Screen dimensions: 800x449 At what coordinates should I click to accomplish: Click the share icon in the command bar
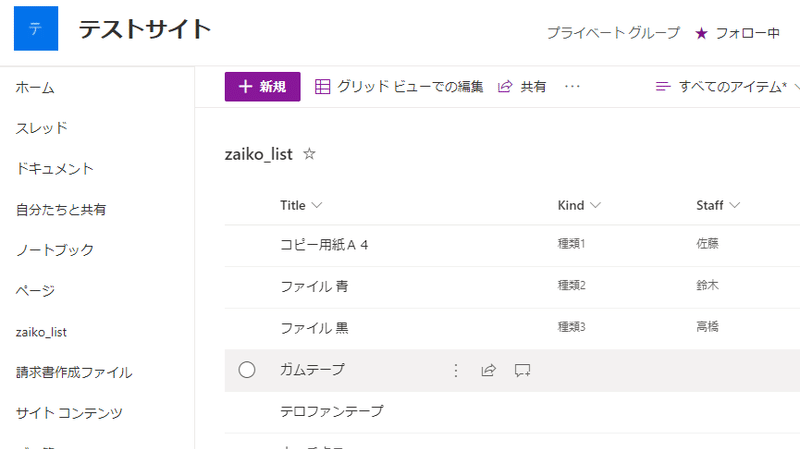tap(505, 87)
